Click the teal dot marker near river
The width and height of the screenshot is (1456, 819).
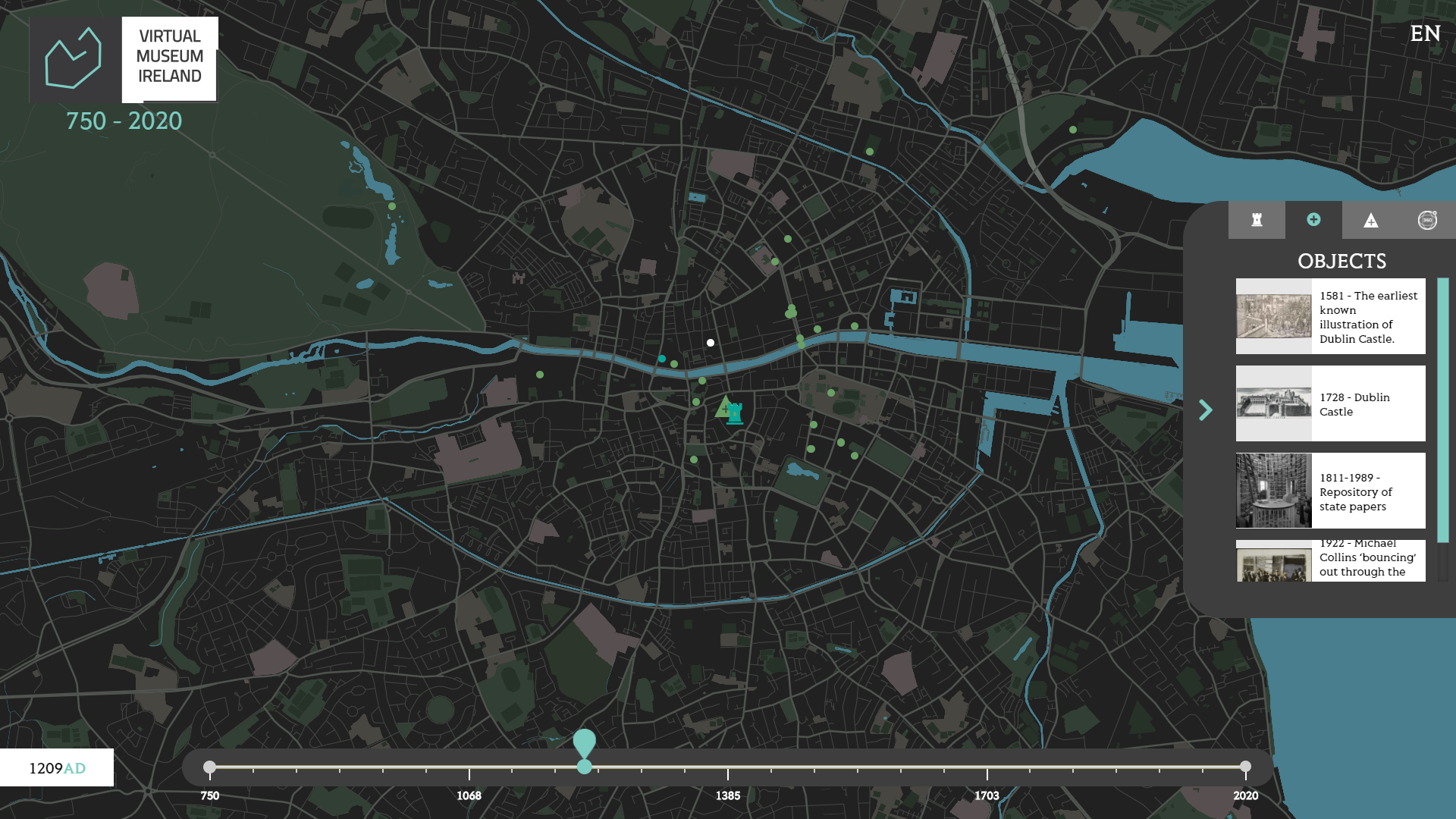662,359
